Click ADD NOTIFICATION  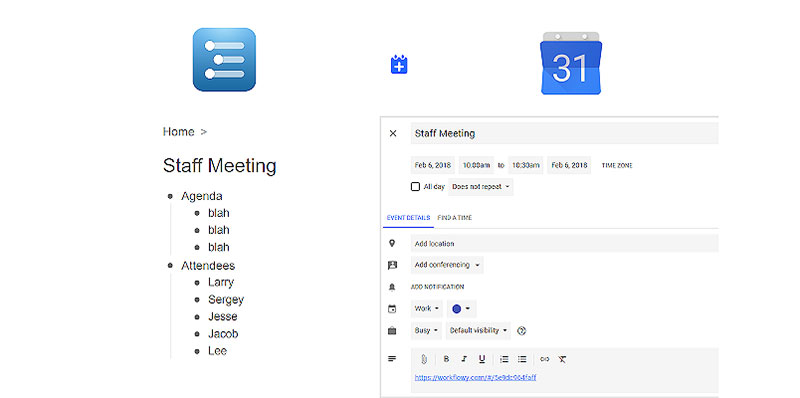[x=437, y=287]
